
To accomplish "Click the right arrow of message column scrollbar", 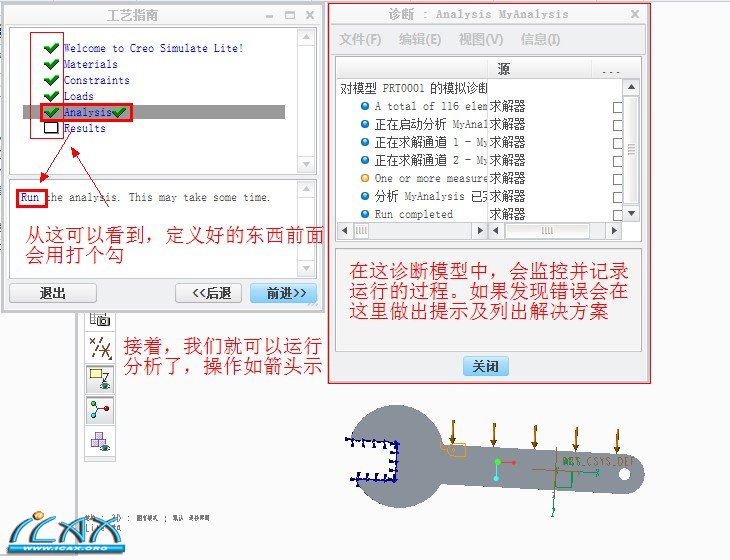I will [x=480, y=230].
